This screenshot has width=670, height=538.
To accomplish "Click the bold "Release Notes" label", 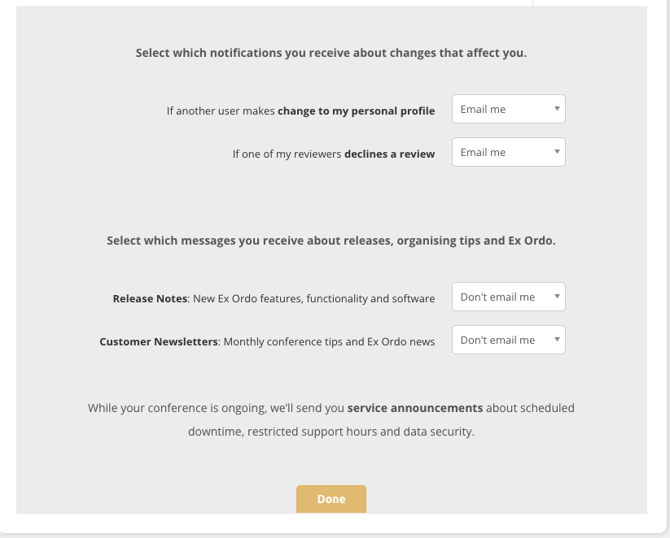I will click(x=150, y=298).
